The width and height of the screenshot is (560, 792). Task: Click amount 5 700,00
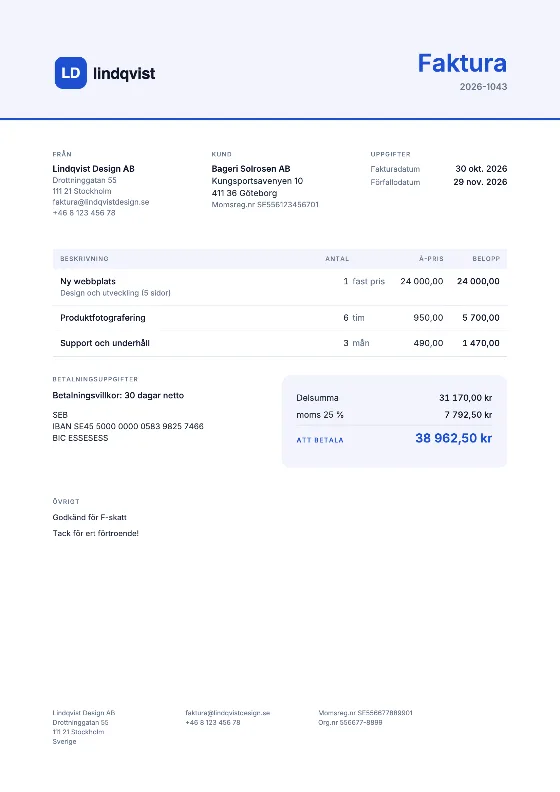[481, 318]
